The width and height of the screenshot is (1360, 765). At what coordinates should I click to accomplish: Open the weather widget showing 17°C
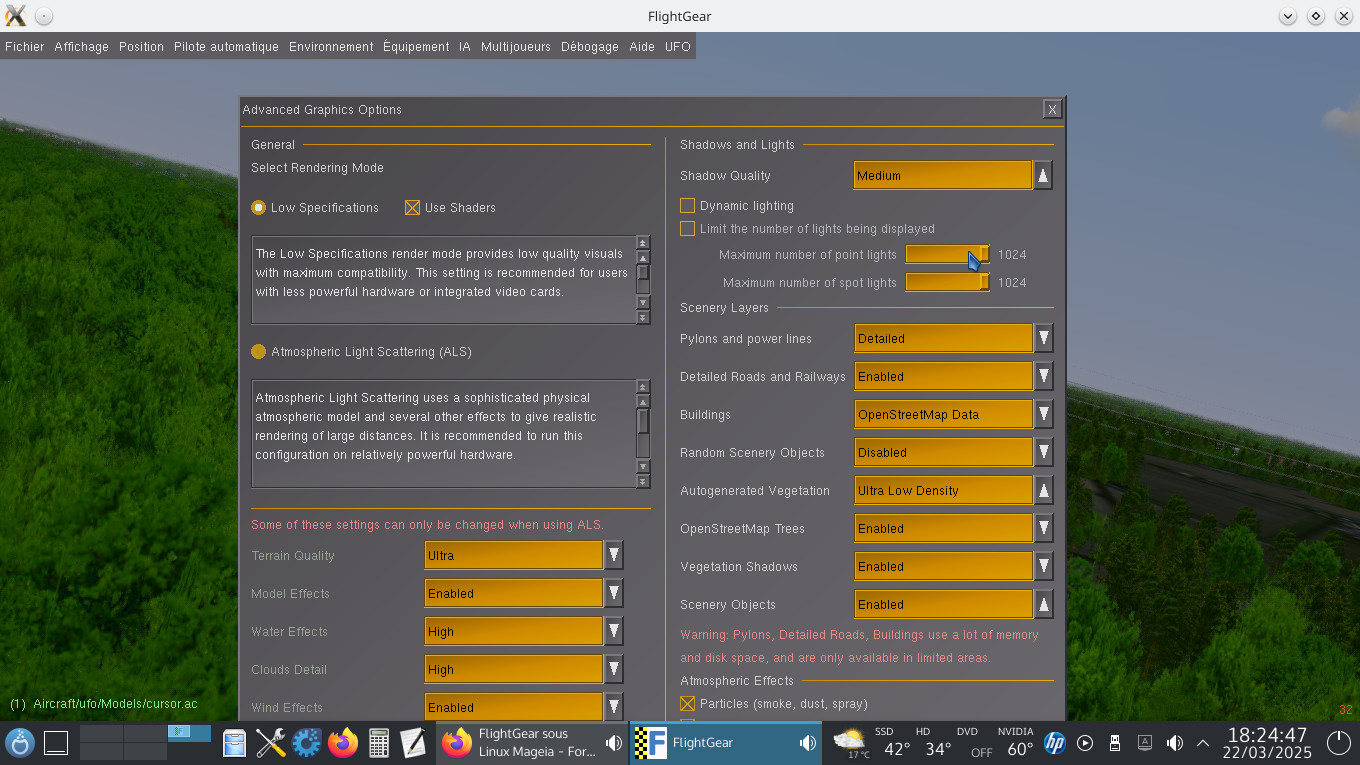(x=850, y=743)
